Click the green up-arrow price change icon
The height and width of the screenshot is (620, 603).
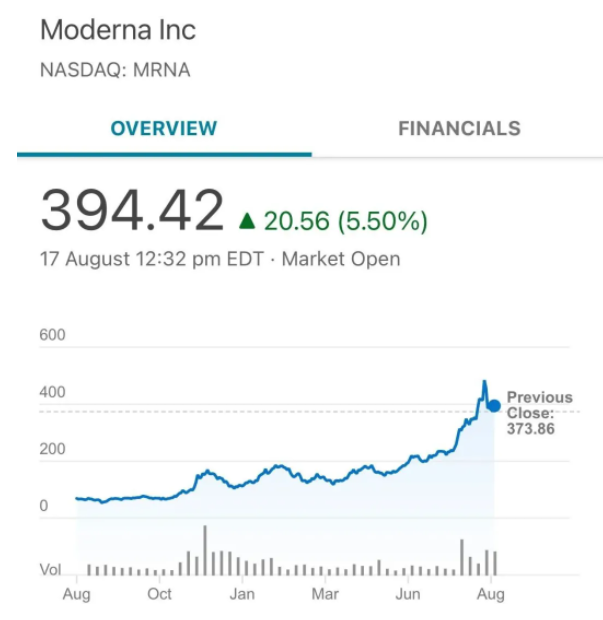pyautogui.click(x=247, y=220)
